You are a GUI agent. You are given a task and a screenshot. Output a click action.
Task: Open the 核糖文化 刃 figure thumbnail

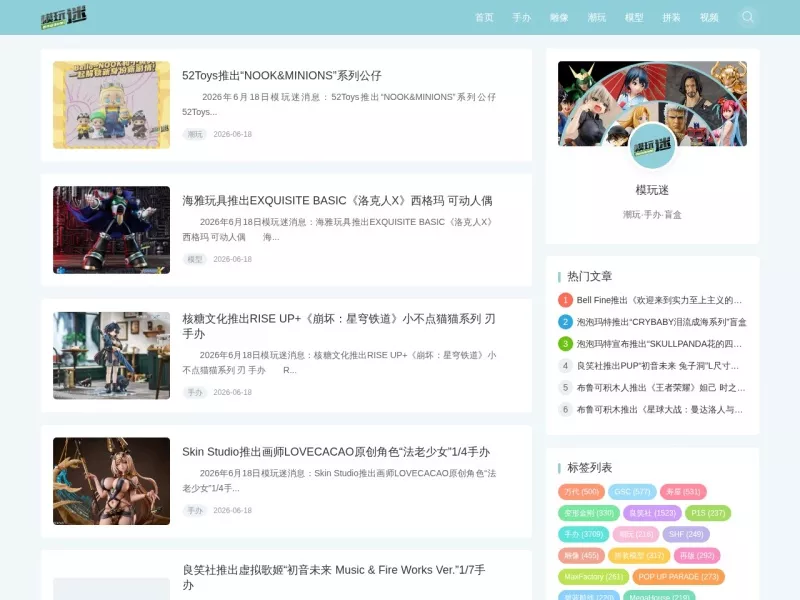coord(111,356)
